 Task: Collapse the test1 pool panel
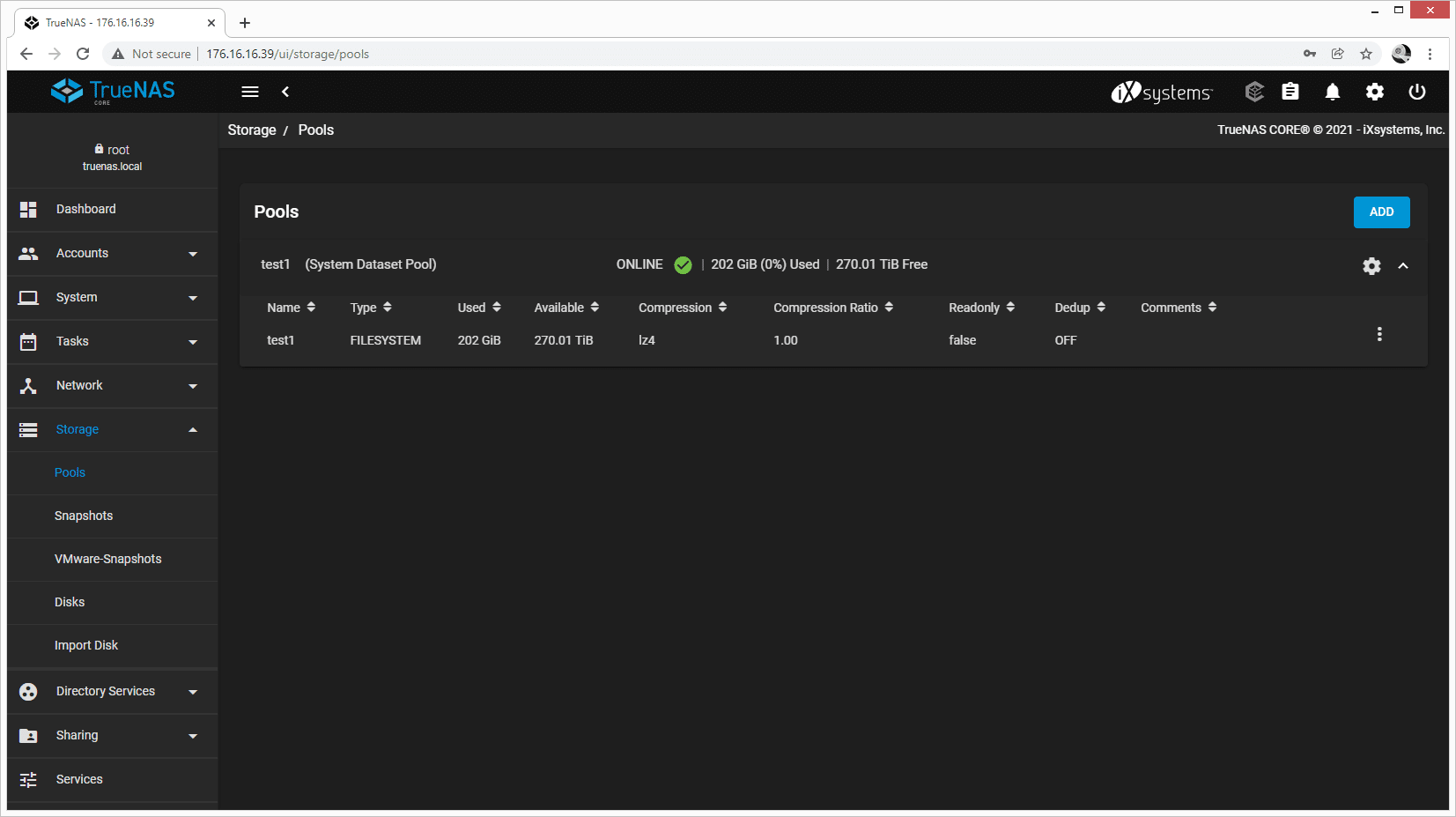(x=1403, y=266)
